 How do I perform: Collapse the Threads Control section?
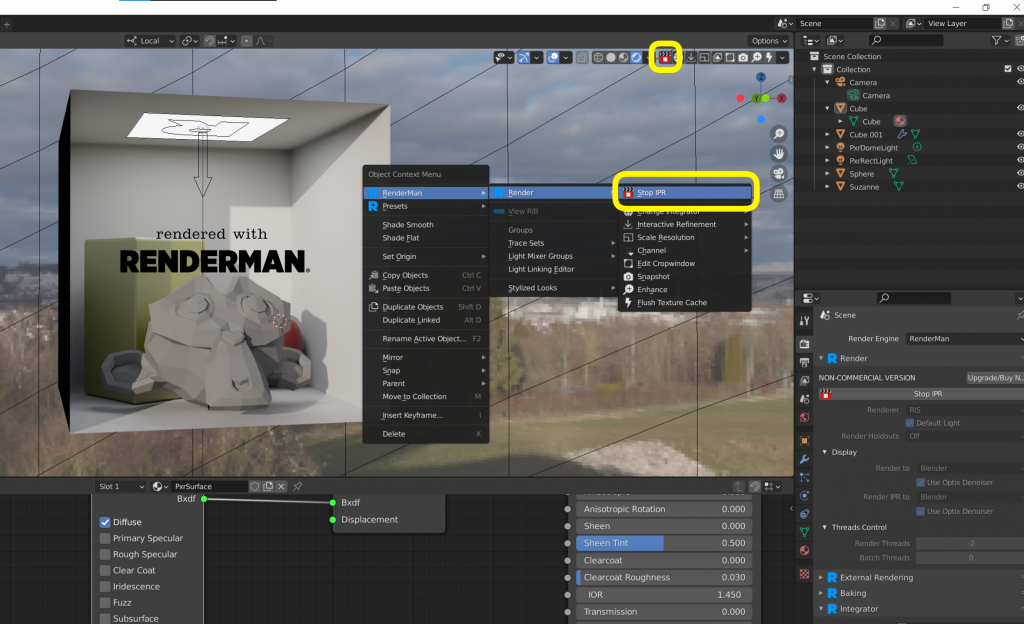pyautogui.click(x=825, y=527)
